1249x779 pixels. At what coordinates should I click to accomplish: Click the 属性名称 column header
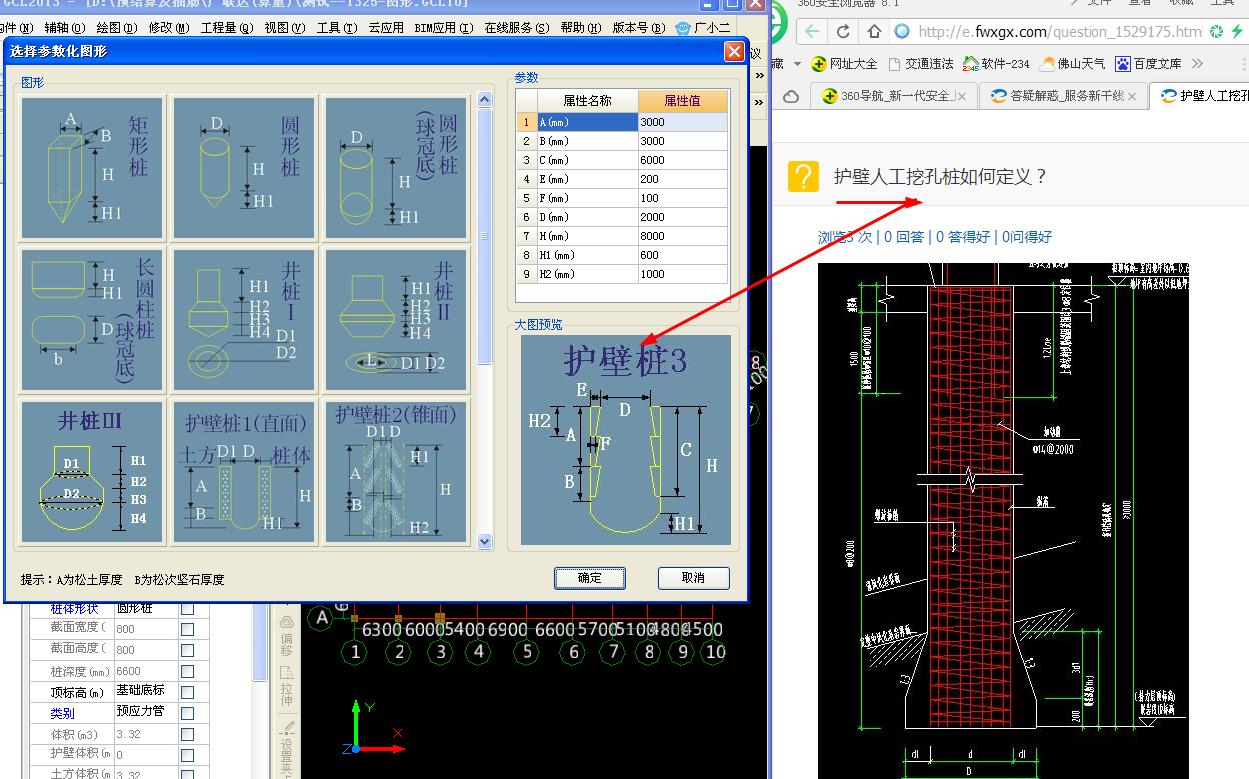(x=587, y=101)
